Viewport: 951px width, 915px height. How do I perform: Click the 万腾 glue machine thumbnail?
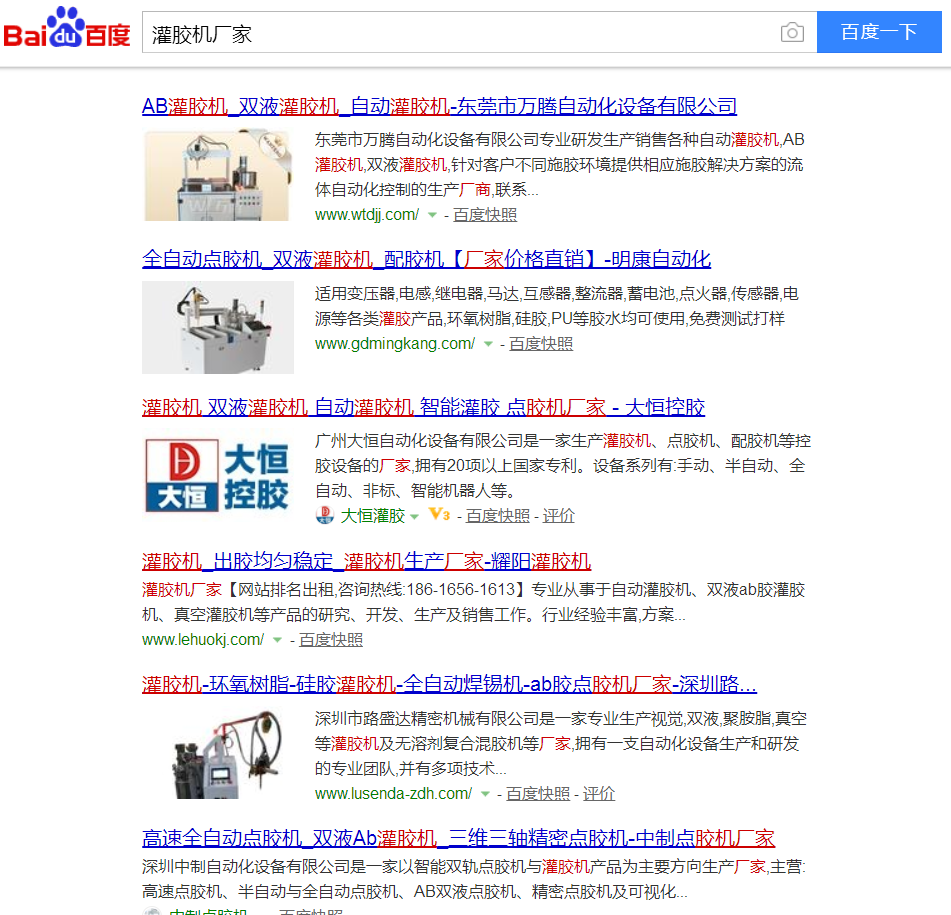(x=217, y=175)
